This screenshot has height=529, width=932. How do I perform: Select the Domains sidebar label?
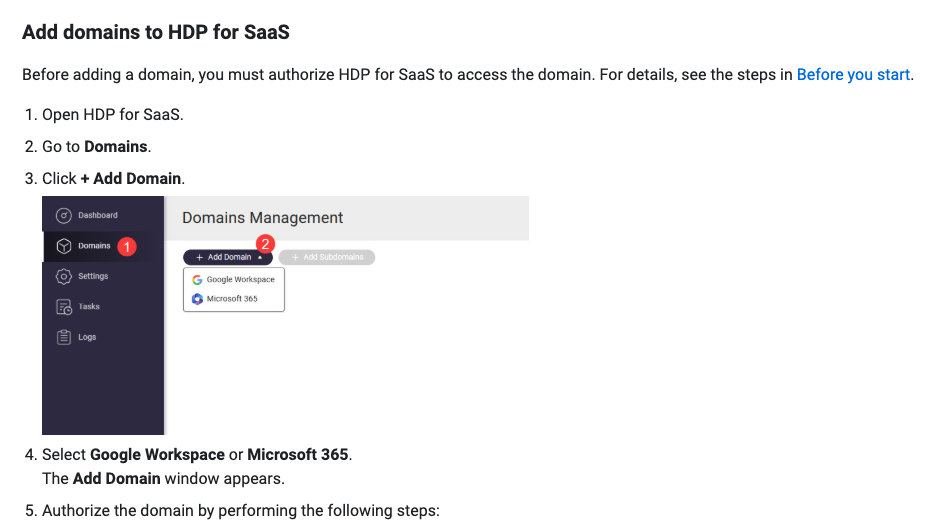[94, 246]
